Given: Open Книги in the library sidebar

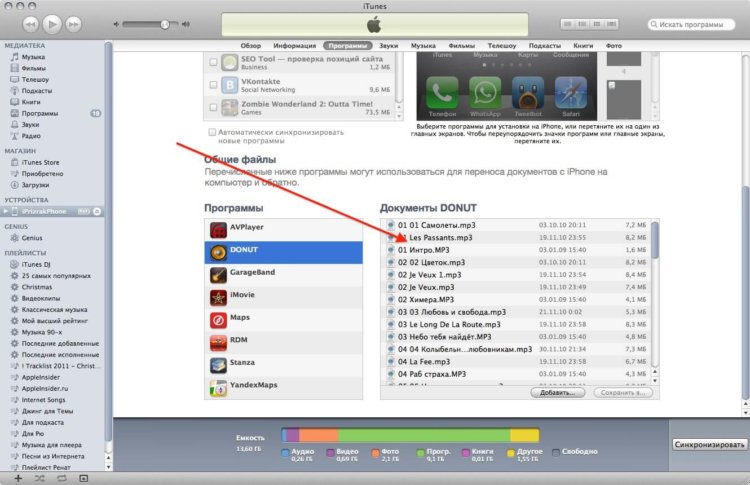Looking at the screenshot, I should point(31,102).
